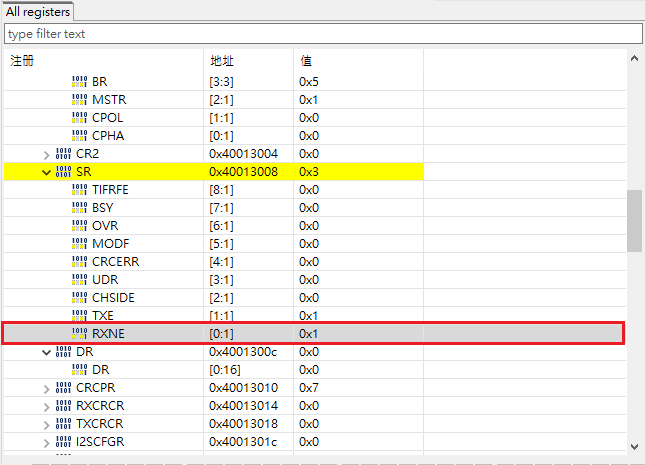The width and height of the screenshot is (646, 465).
Task: Click the CHSIDE bitfield icon
Action: tap(80, 297)
